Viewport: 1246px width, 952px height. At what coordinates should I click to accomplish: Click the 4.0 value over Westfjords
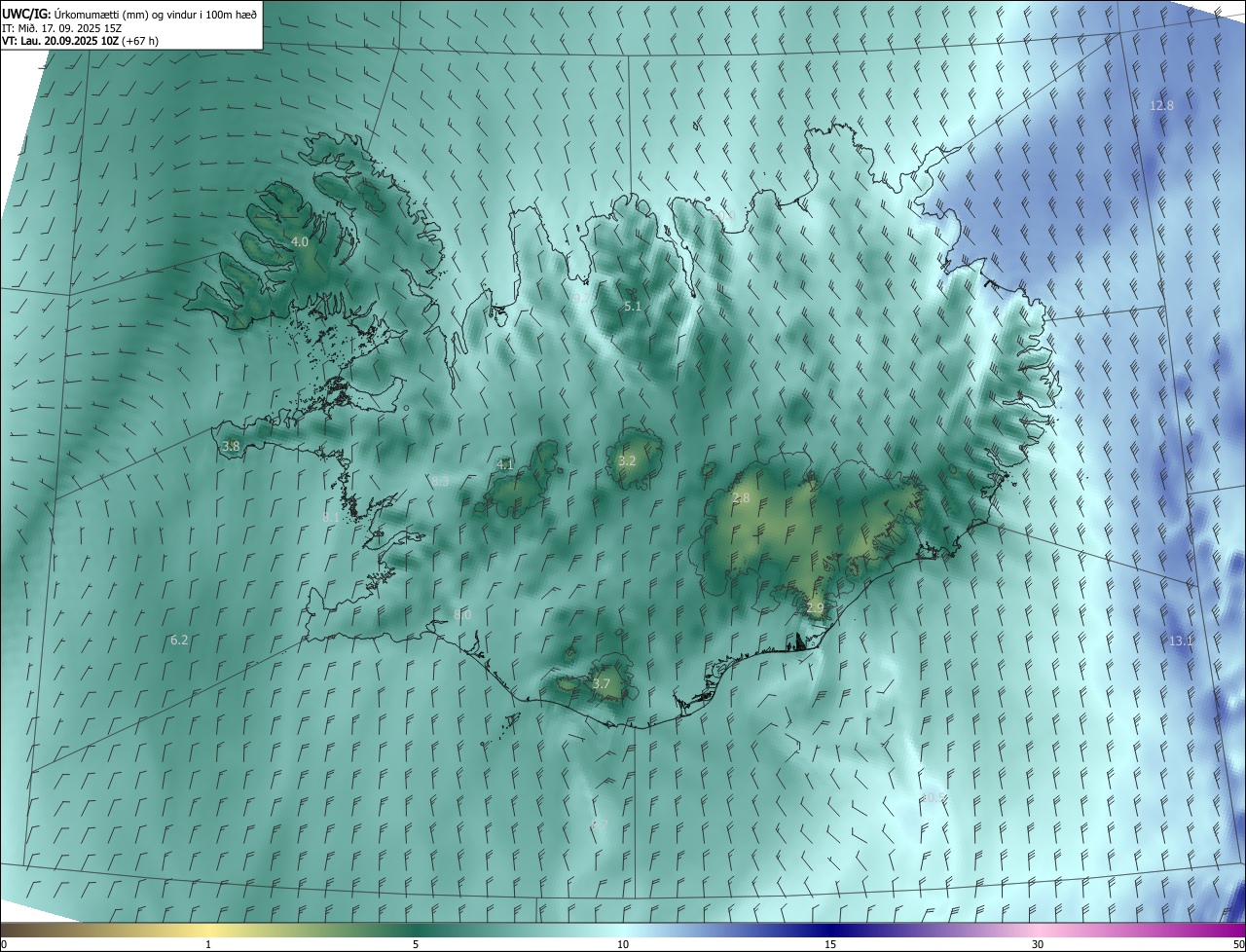coord(300,241)
